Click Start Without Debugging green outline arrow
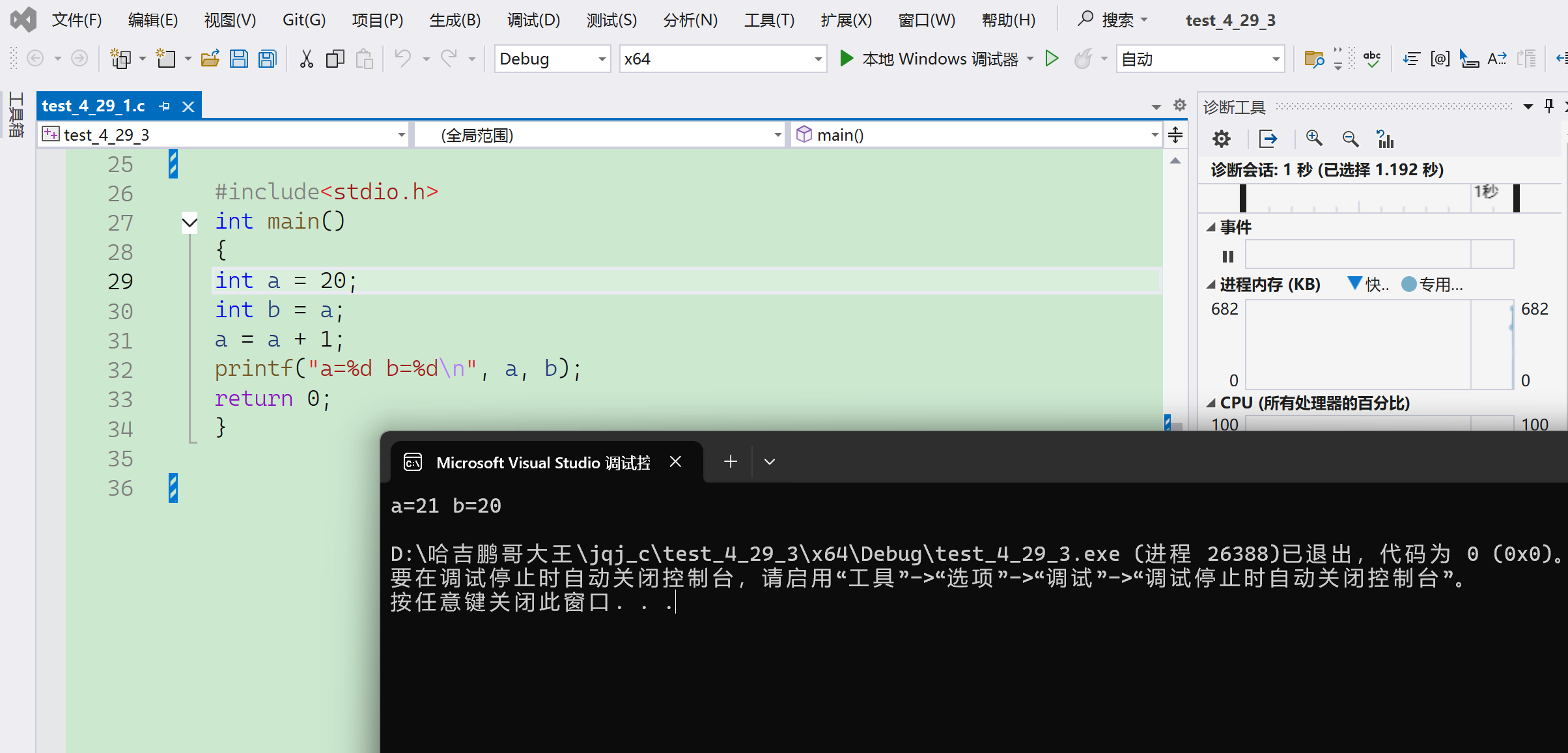 (x=1052, y=59)
